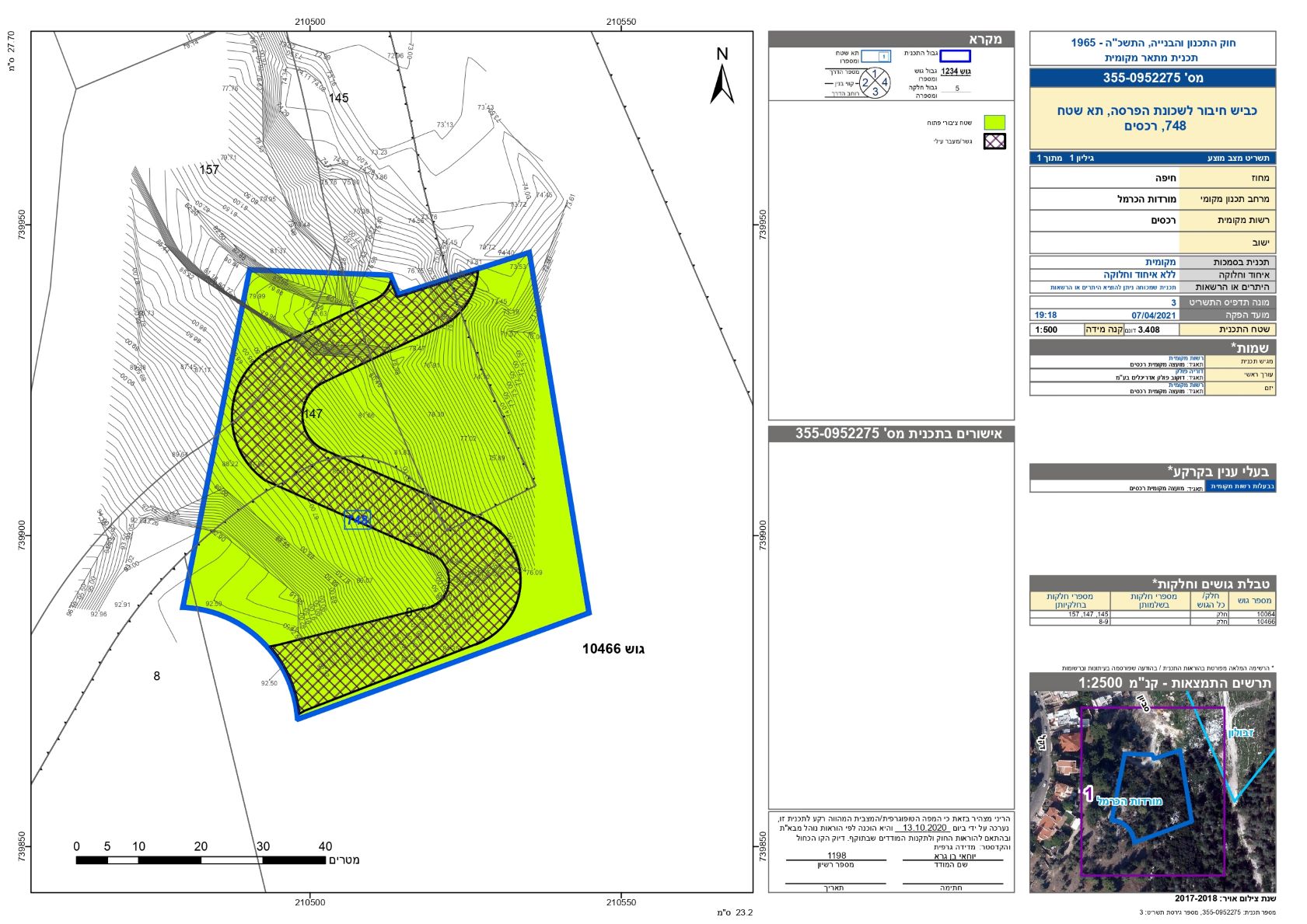The image size is (1307, 924).
Task: Click the block 10466 label on map
Action: click(x=613, y=649)
